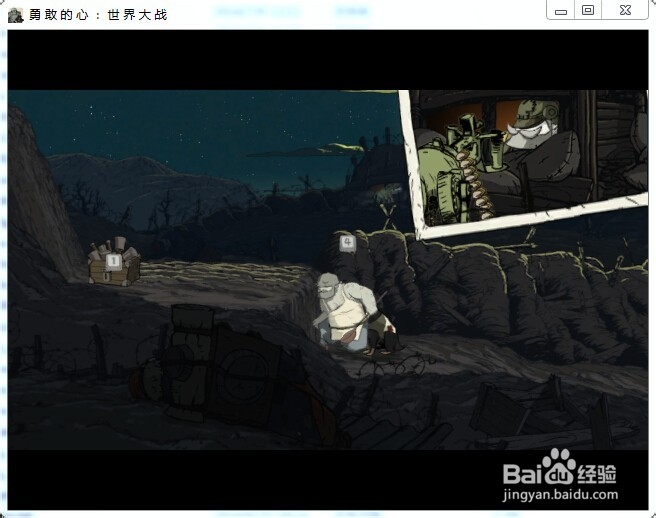Minimize the game window
Viewport: 656px width, 518px height.
(x=561, y=10)
